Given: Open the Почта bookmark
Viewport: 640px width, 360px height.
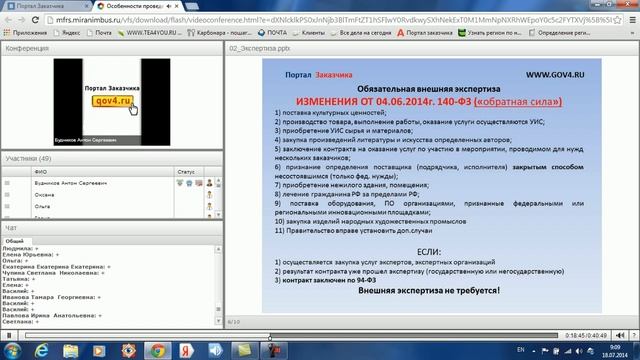Looking at the screenshot, I should click(x=99, y=33).
